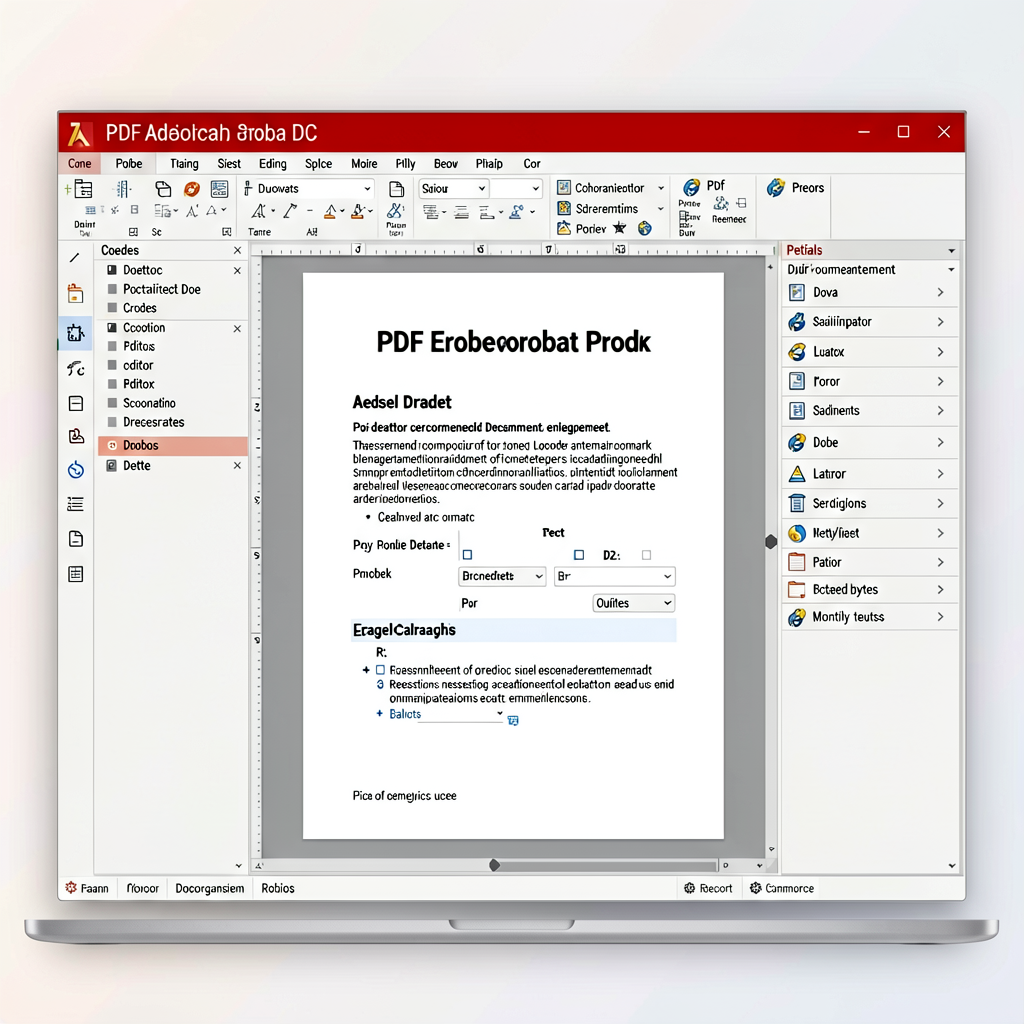This screenshot has width=1024, height=1024.
Task: Click the Recort status bar button
Action: (708, 888)
